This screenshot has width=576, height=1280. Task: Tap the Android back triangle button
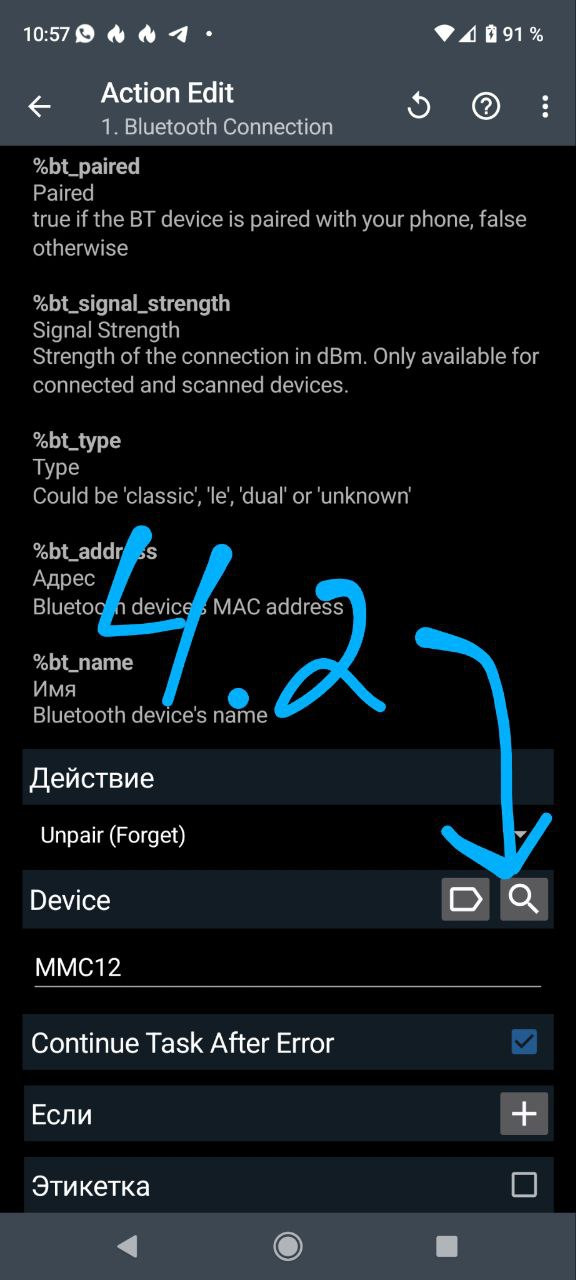point(127,1246)
